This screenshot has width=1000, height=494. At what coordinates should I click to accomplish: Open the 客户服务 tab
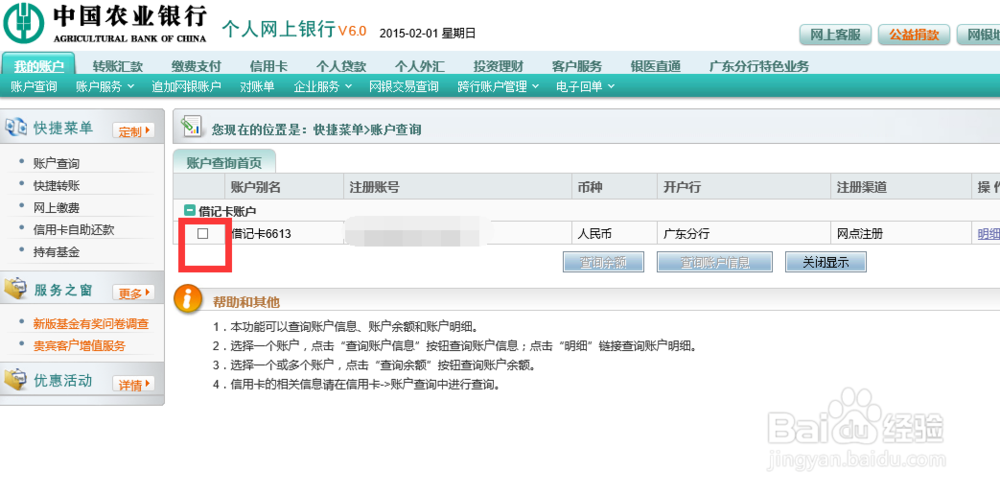point(577,66)
